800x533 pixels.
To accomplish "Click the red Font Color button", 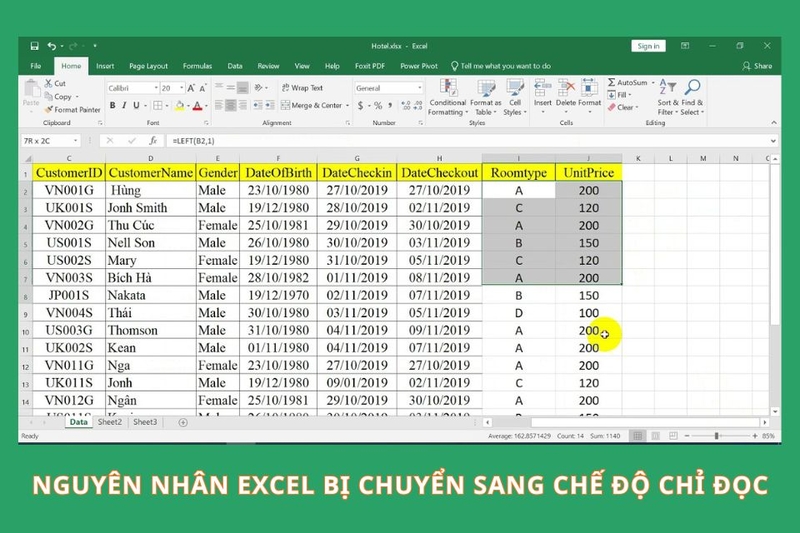I will pos(198,106).
